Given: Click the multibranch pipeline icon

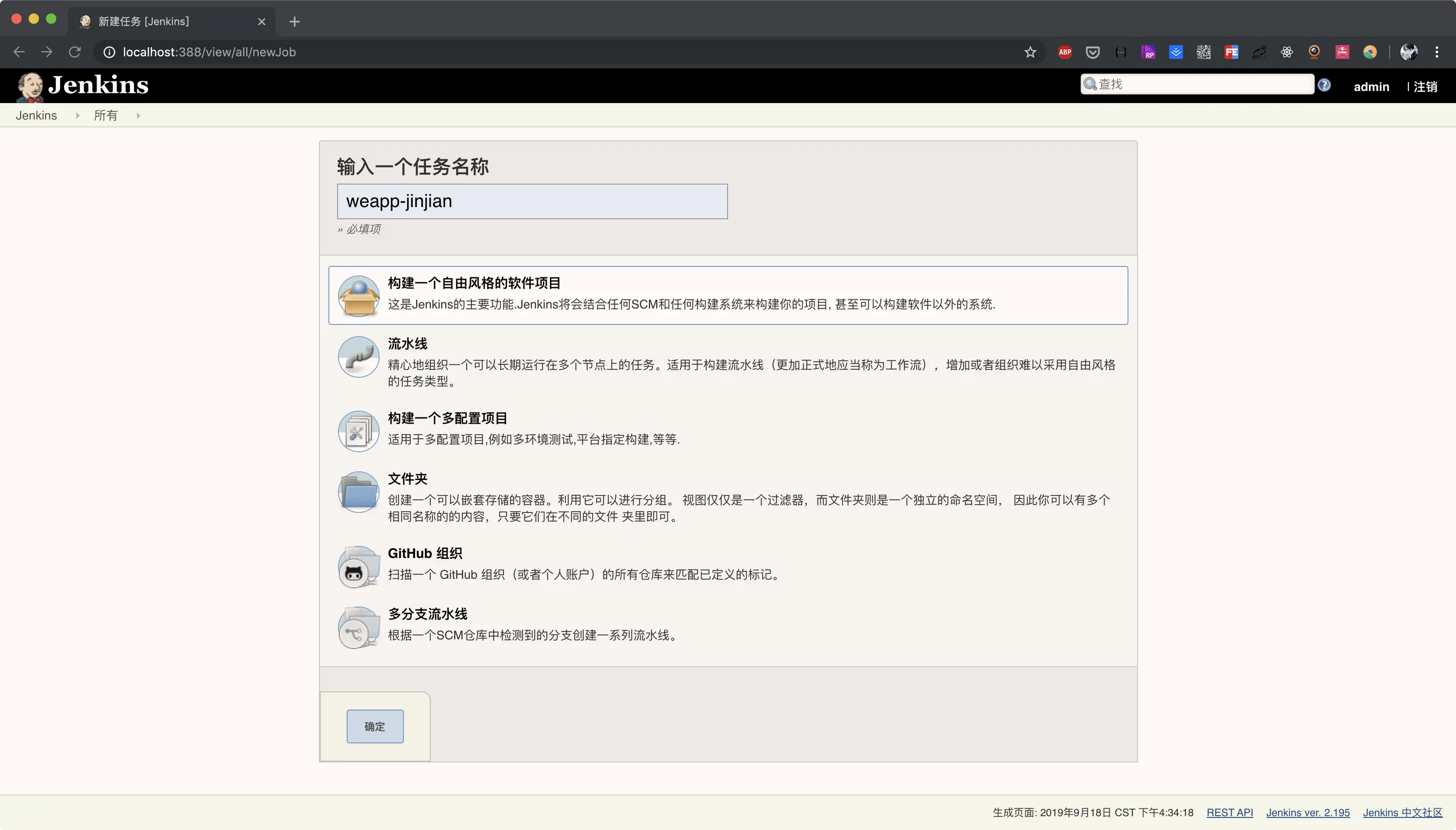Looking at the screenshot, I should [x=359, y=627].
